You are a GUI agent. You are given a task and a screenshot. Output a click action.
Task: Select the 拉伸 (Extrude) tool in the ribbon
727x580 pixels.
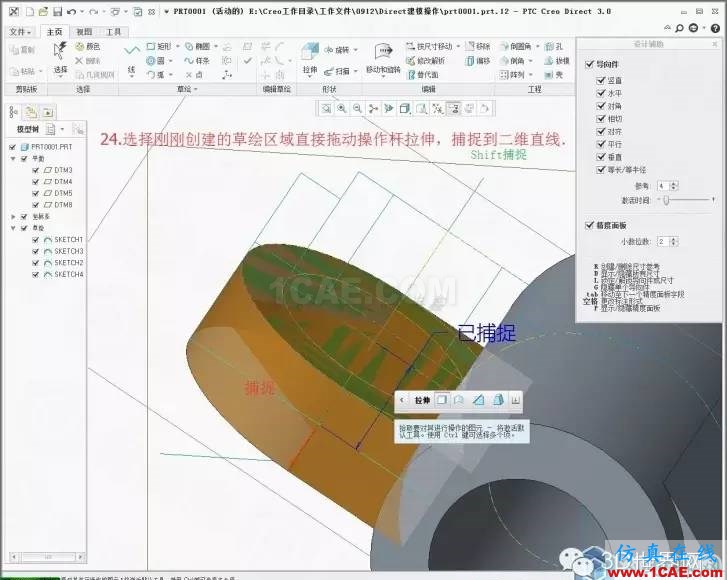309,59
